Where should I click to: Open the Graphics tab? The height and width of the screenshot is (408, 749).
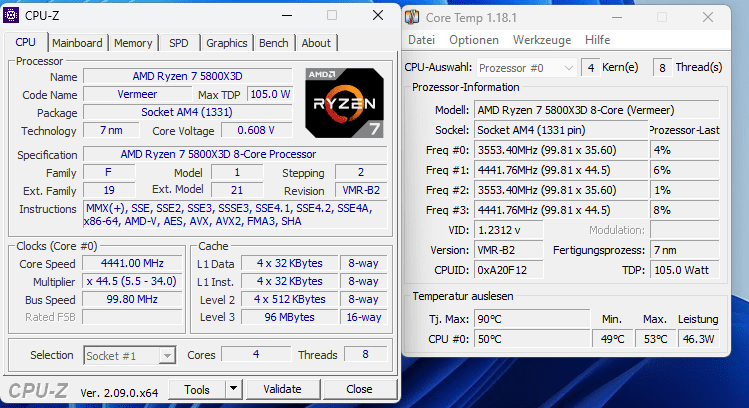(226, 43)
